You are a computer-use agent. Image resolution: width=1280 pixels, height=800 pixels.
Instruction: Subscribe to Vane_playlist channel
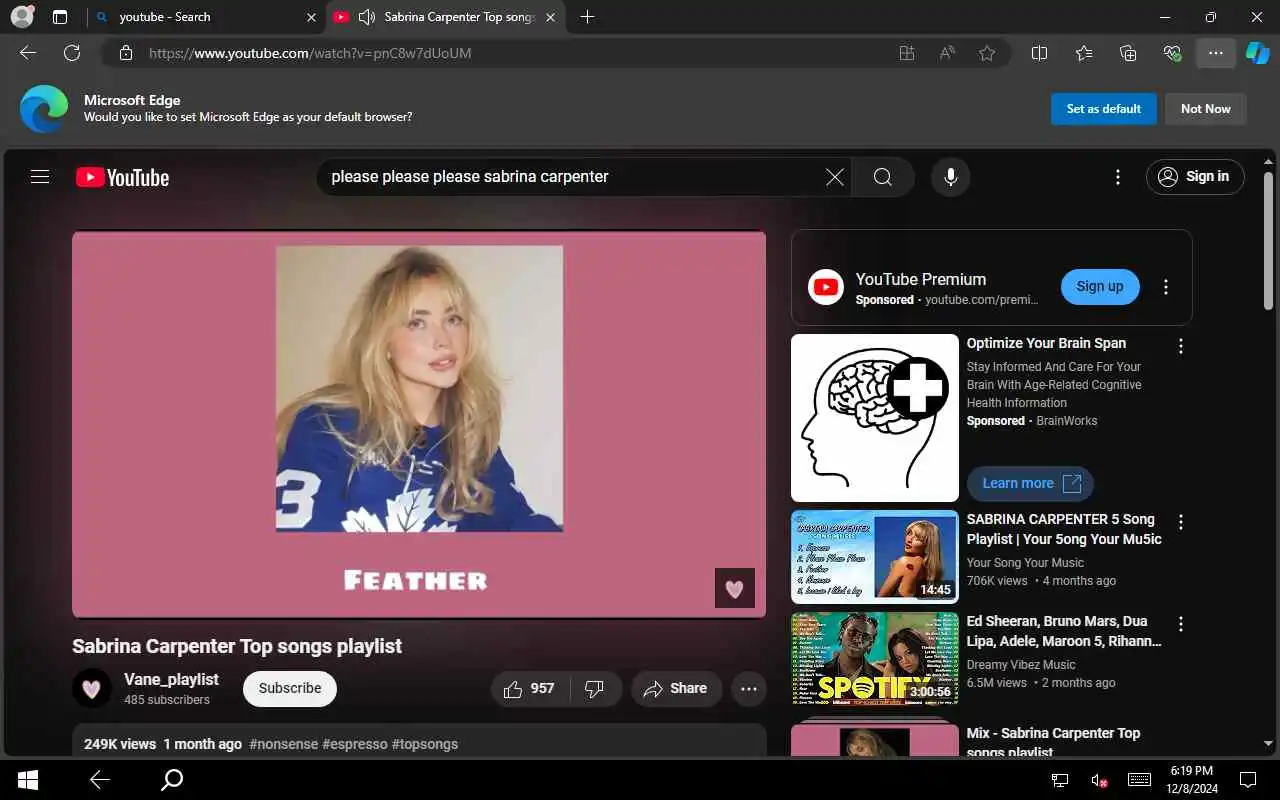[290, 688]
